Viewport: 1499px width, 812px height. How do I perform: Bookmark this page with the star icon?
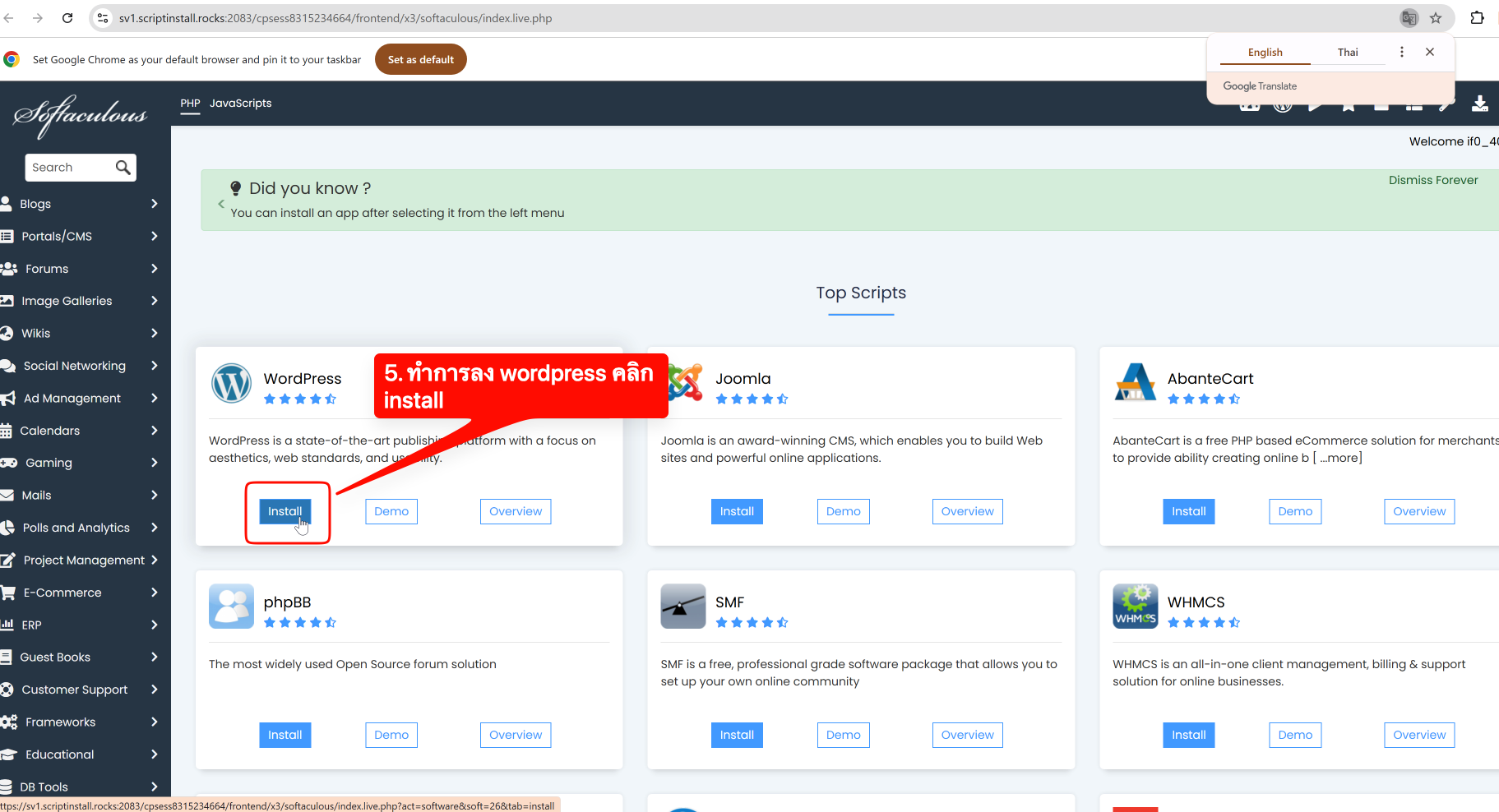pos(1436,18)
